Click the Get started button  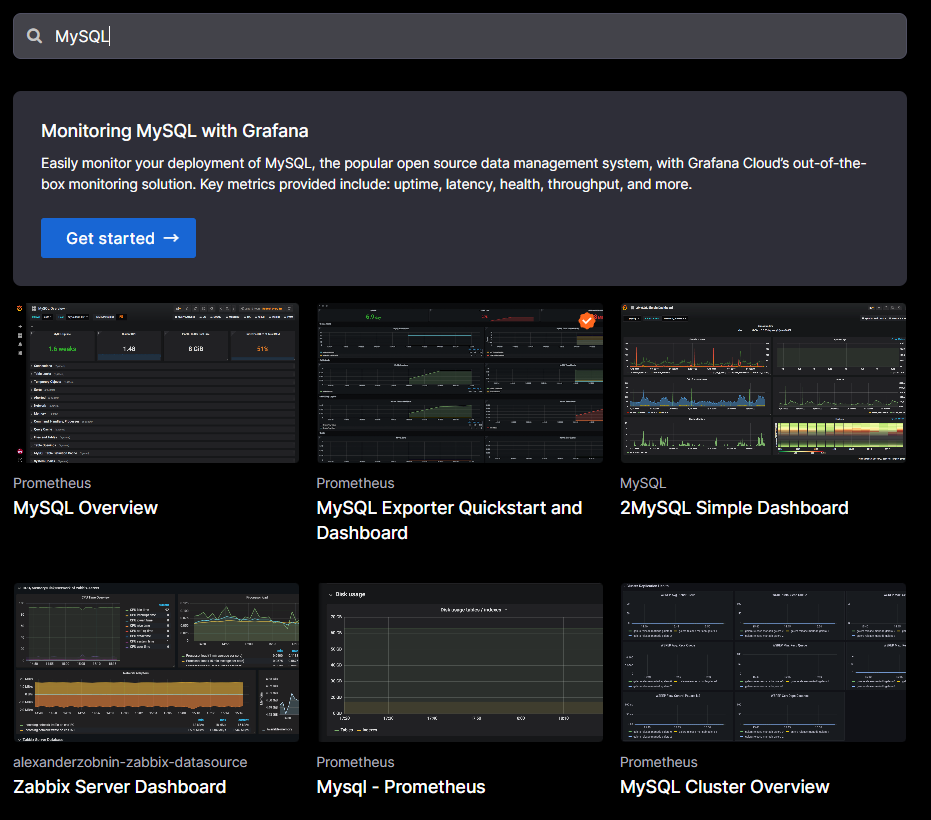click(x=118, y=238)
